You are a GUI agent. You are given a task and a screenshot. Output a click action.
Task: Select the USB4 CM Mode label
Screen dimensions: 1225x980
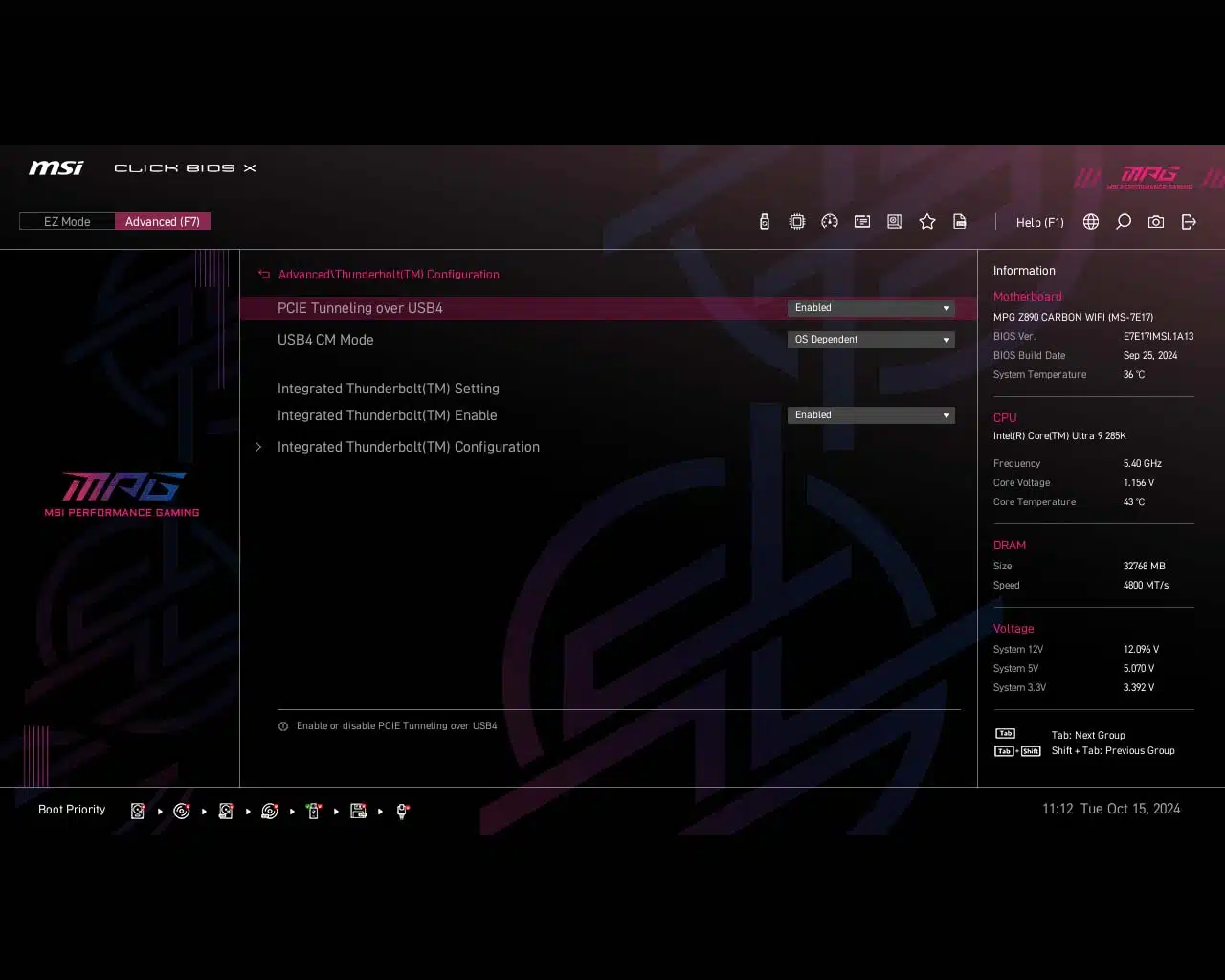[x=325, y=340]
